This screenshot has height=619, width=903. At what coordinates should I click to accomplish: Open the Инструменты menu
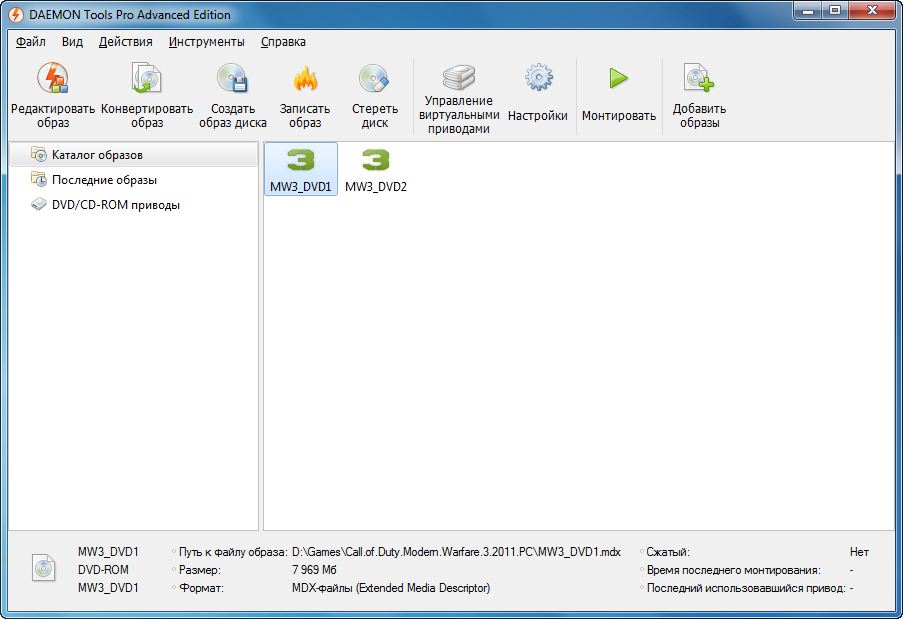(207, 41)
